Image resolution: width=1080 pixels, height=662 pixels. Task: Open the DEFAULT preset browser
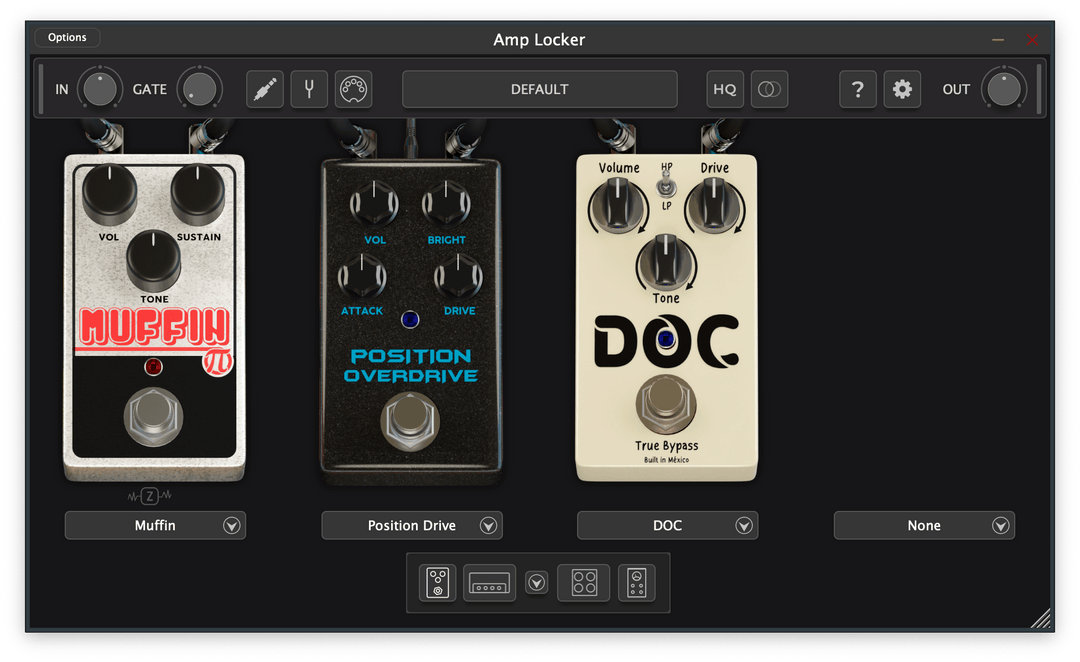539,89
